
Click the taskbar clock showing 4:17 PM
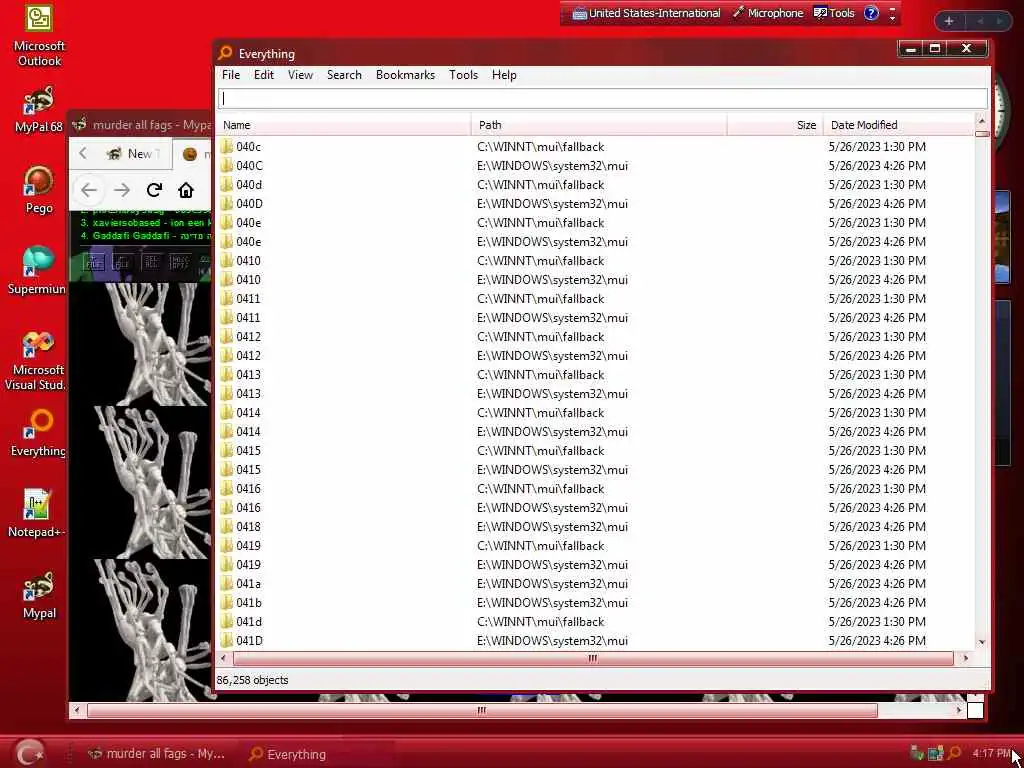[x=991, y=753]
